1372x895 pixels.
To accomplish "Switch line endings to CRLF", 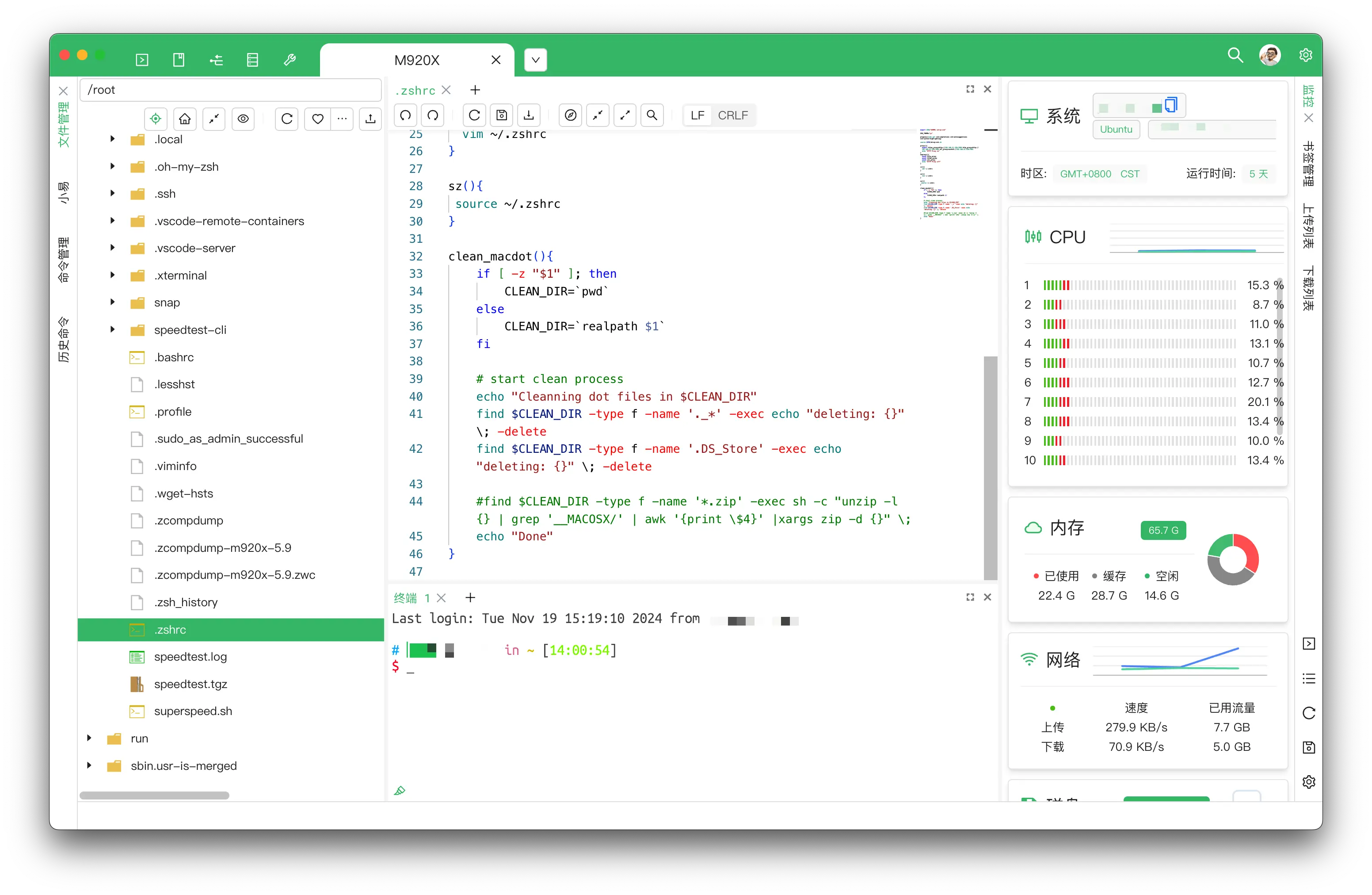I will click(732, 115).
